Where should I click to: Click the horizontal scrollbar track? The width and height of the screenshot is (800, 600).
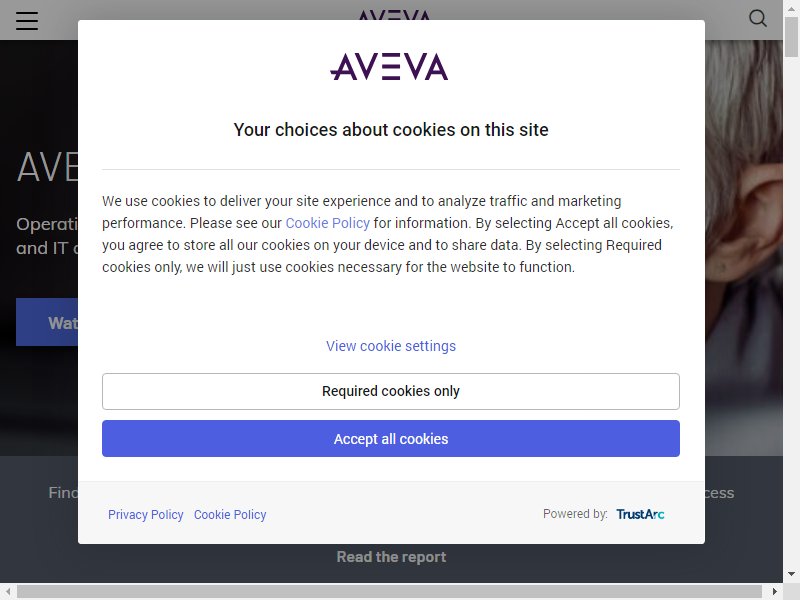coord(389,591)
